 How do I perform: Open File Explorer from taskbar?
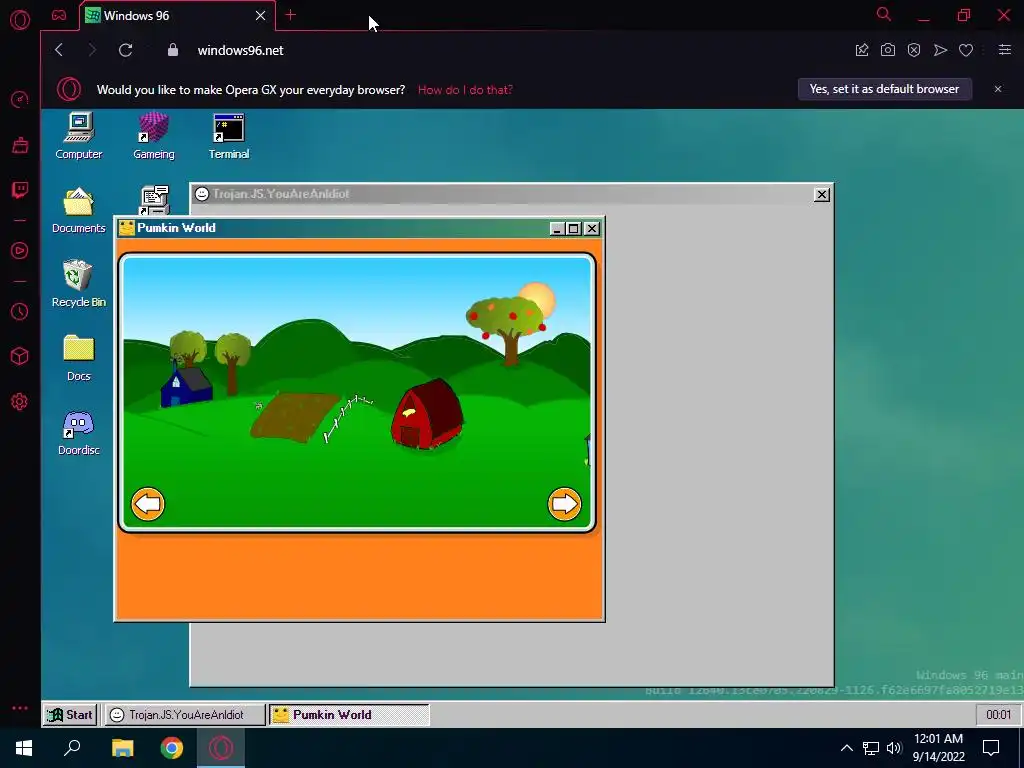[122, 748]
